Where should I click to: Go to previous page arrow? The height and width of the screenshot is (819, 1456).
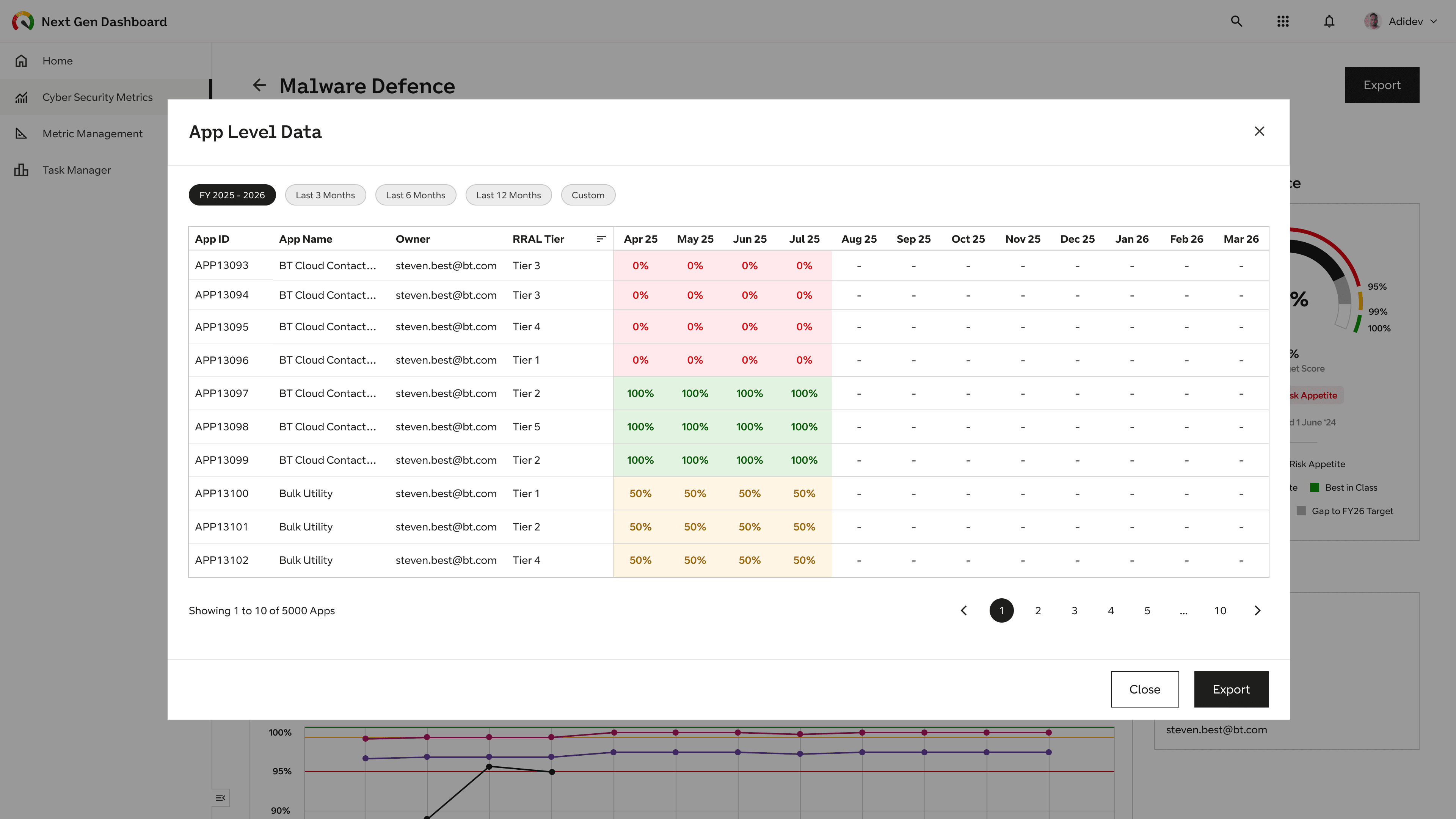pyautogui.click(x=964, y=610)
